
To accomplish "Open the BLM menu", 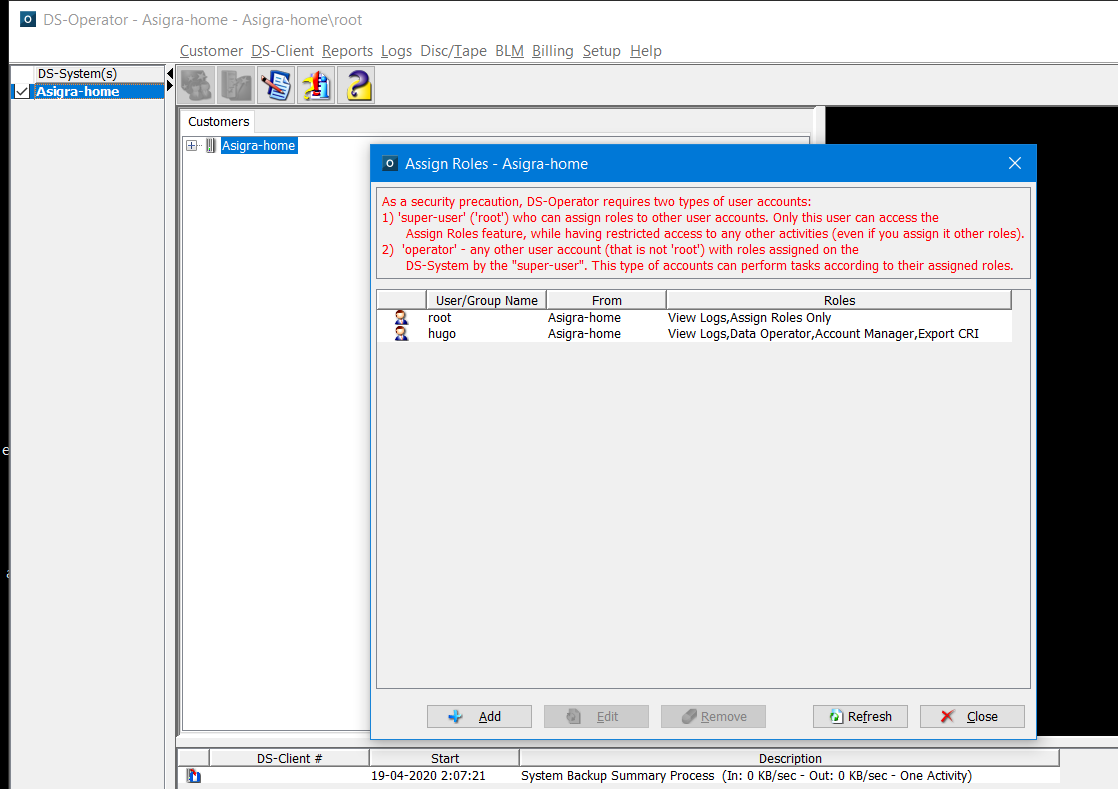I will [509, 51].
